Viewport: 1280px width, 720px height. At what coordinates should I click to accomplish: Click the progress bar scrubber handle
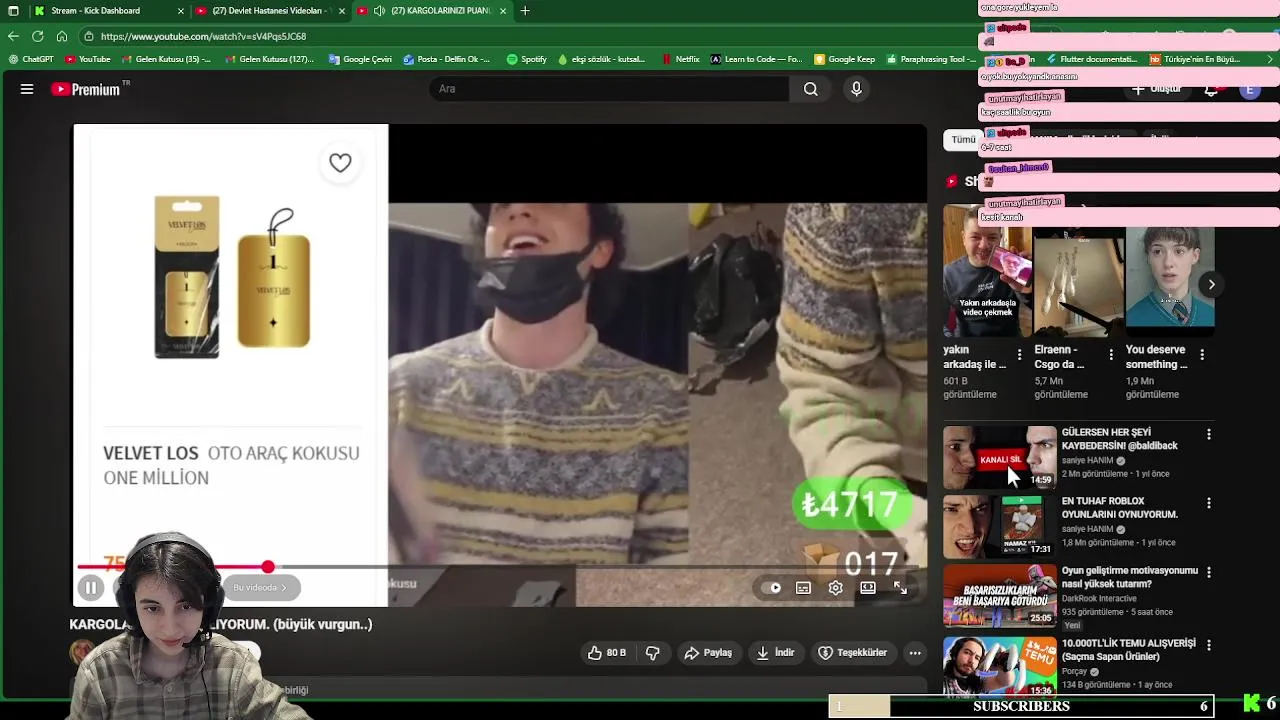coord(268,567)
